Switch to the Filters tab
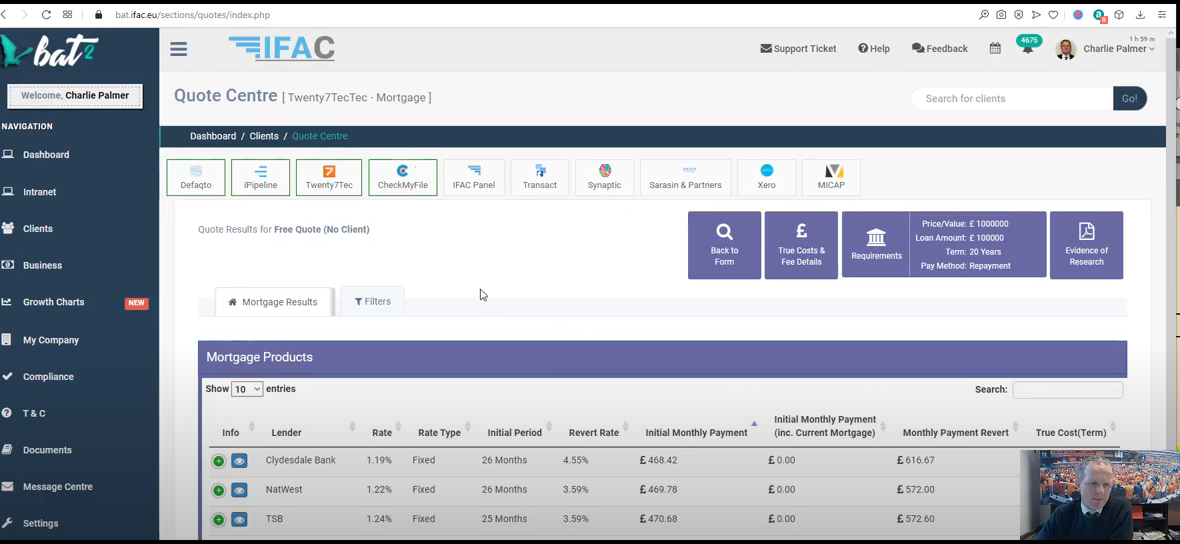The height and width of the screenshot is (544, 1180). tap(372, 301)
